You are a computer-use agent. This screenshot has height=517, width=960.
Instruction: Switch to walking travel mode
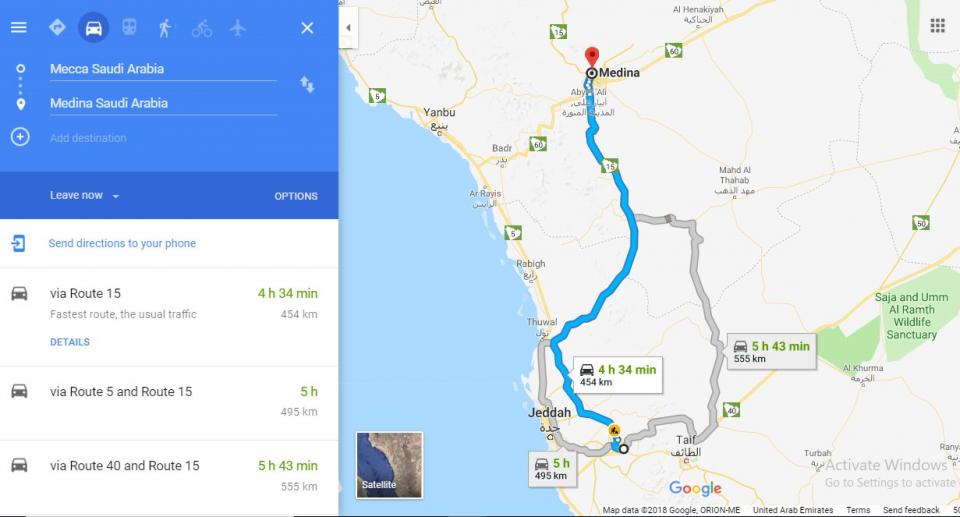point(165,28)
